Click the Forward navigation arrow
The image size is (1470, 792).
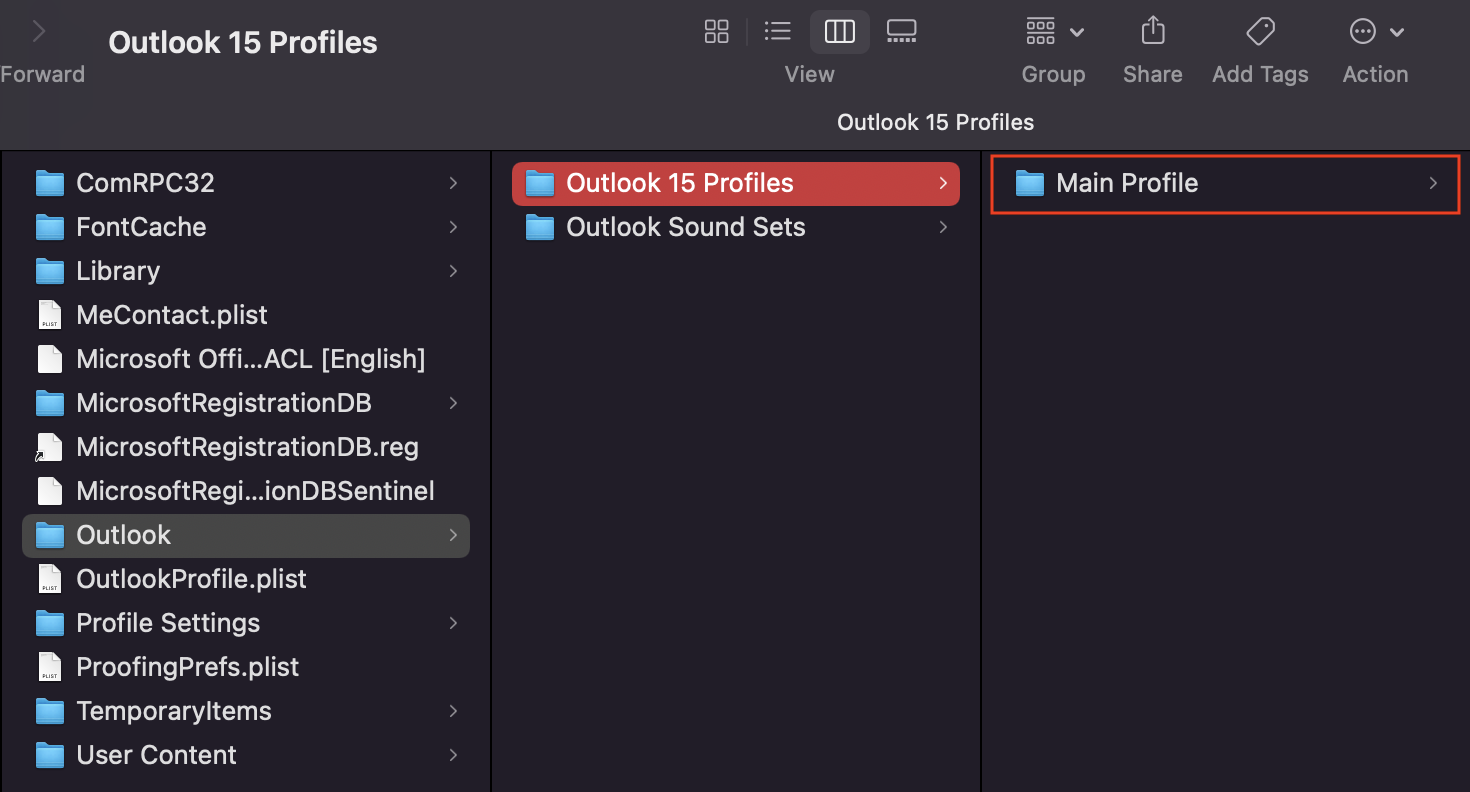coord(39,32)
